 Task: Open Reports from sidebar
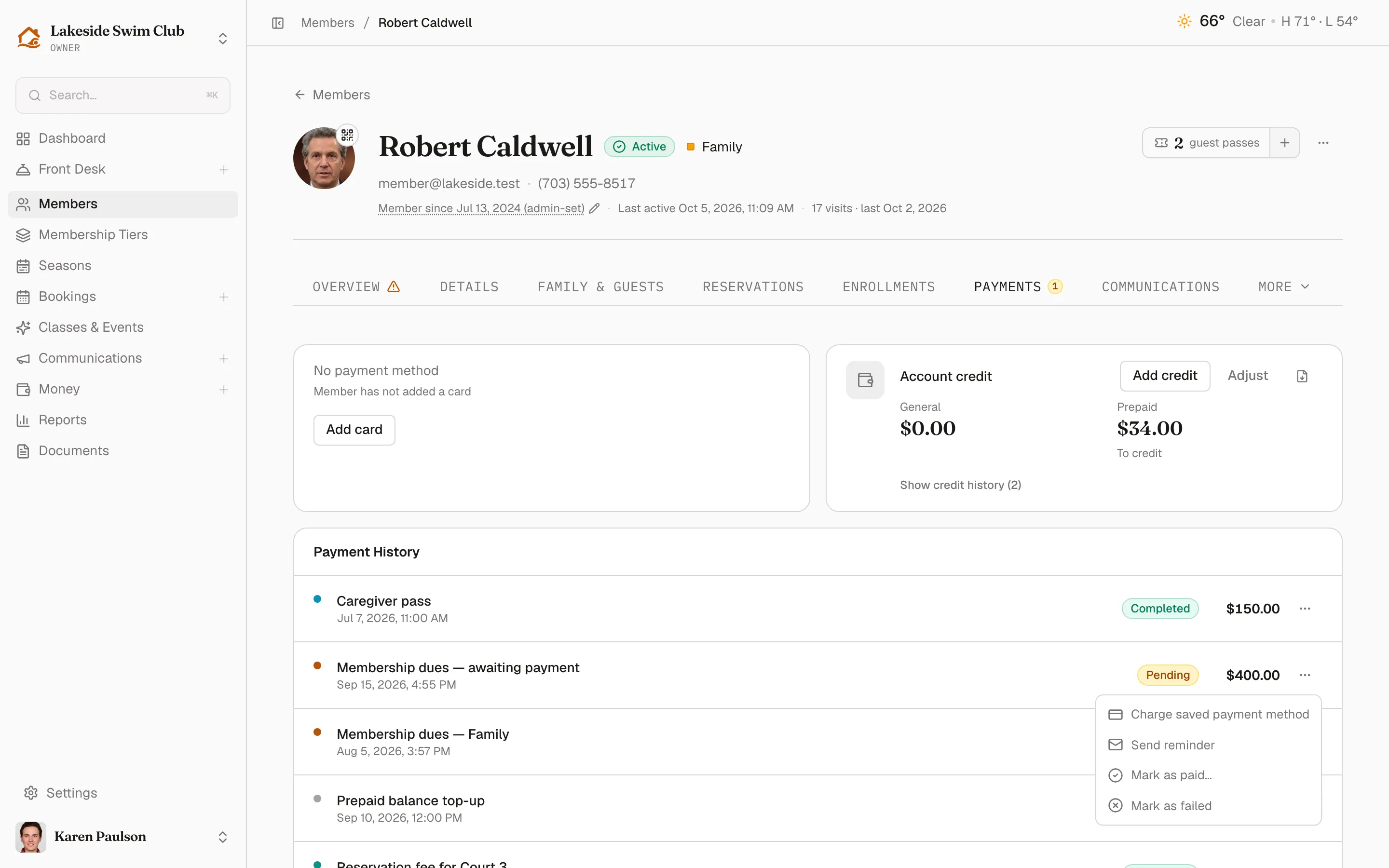click(x=123, y=420)
